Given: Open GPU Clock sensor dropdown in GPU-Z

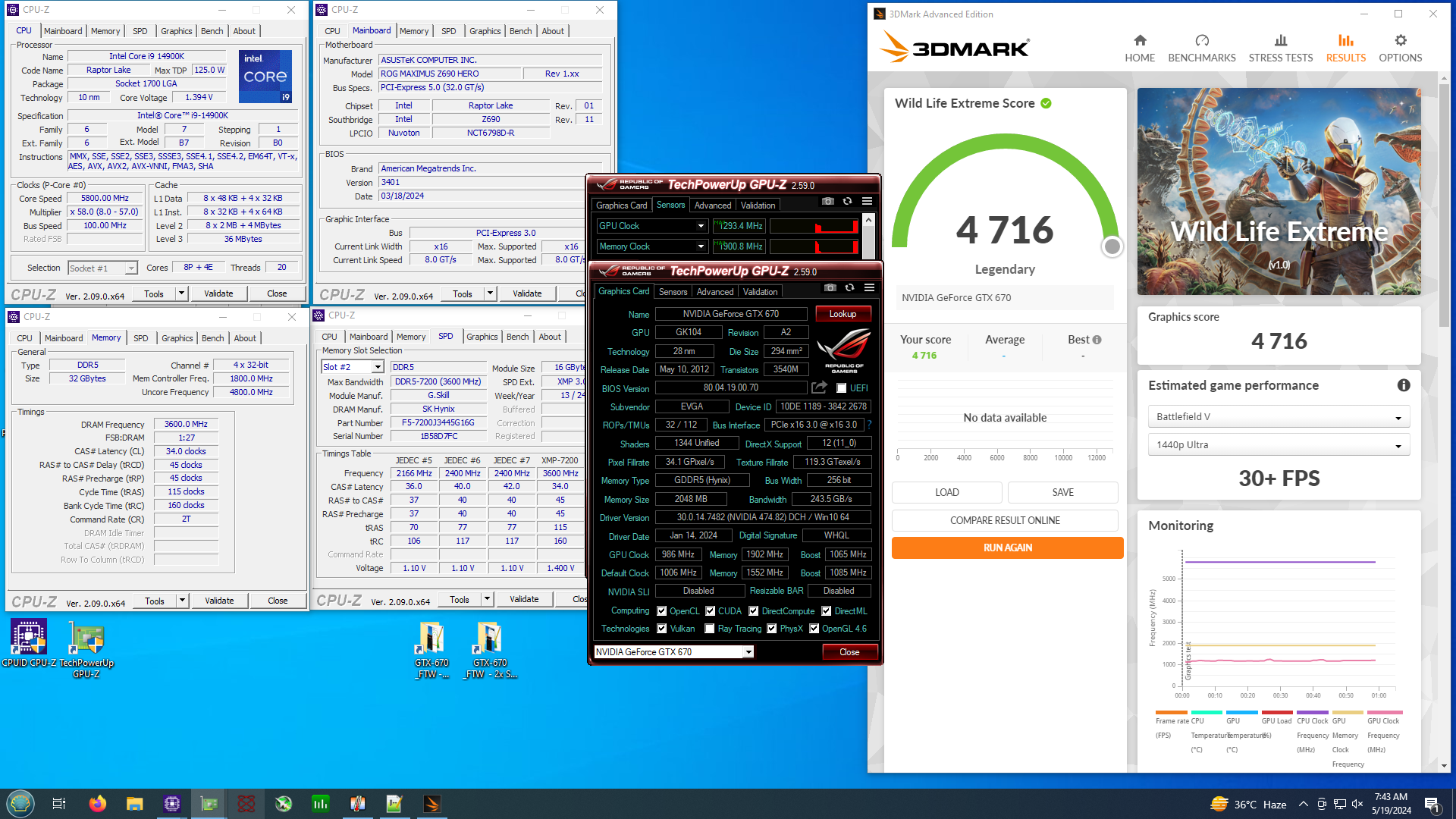Looking at the screenshot, I should click(x=701, y=226).
